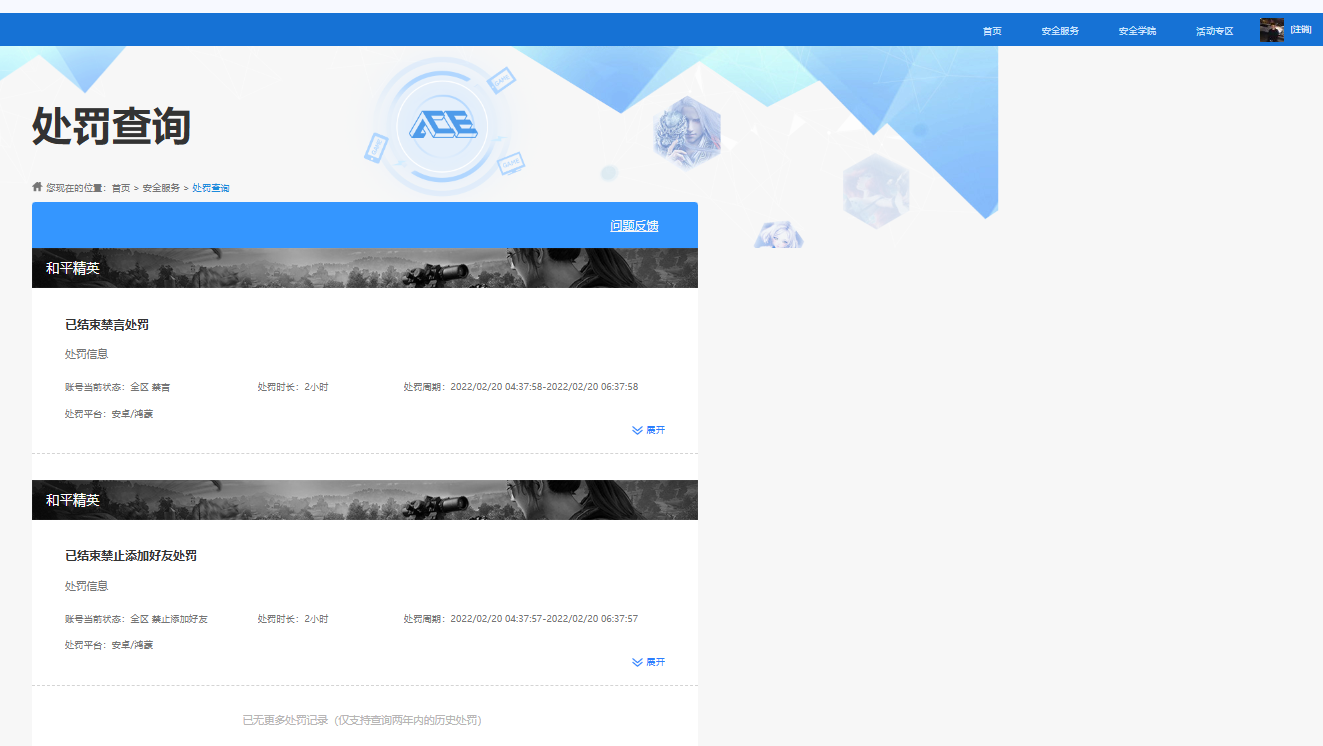Expand details of the 已结束禁止添加好友处罚 record
This screenshot has height=746, width=1323.
pyautogui.click(x=648, y=662)
